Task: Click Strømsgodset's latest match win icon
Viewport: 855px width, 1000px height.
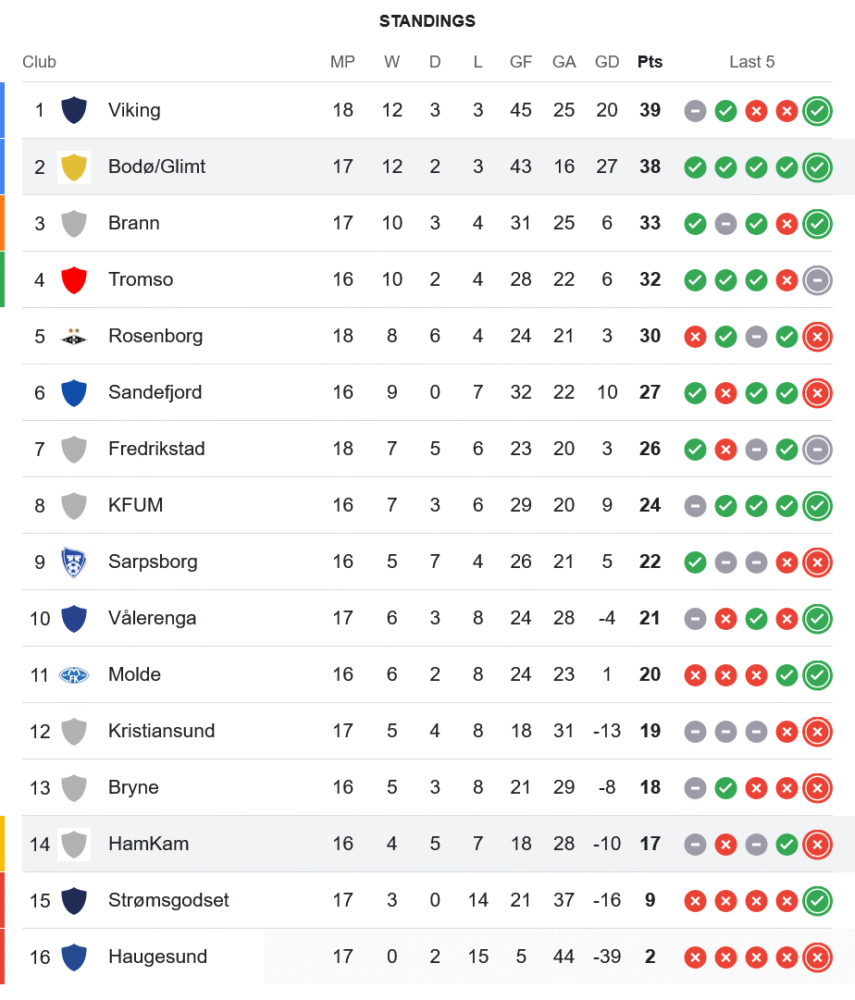Action: 817,901
